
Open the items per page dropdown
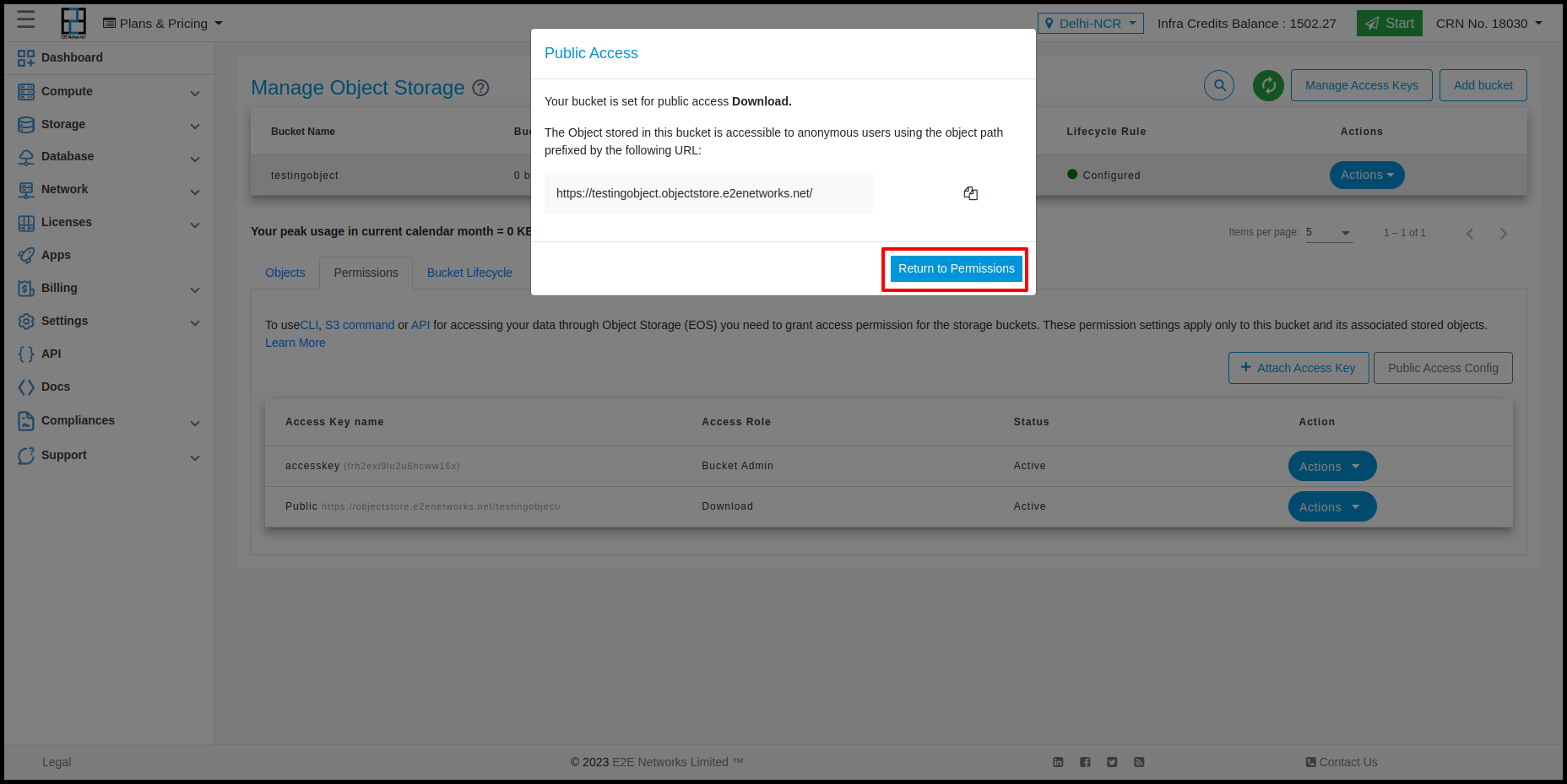1329,233
